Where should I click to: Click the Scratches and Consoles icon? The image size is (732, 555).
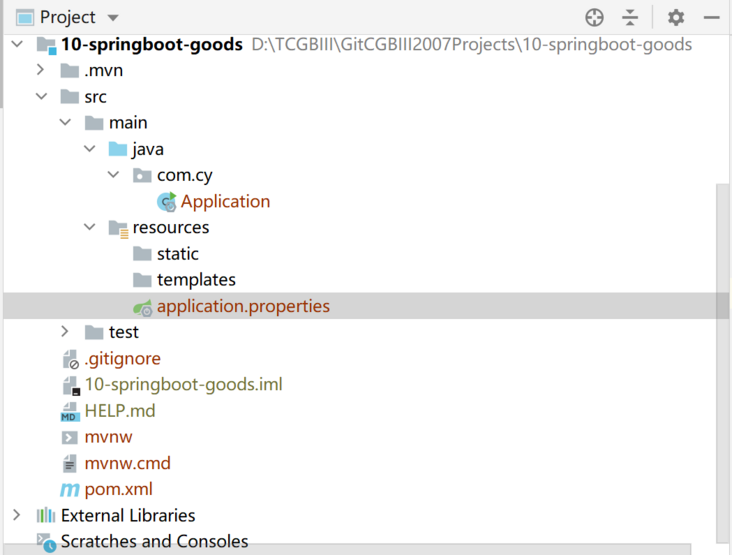(x=46, y=543)
